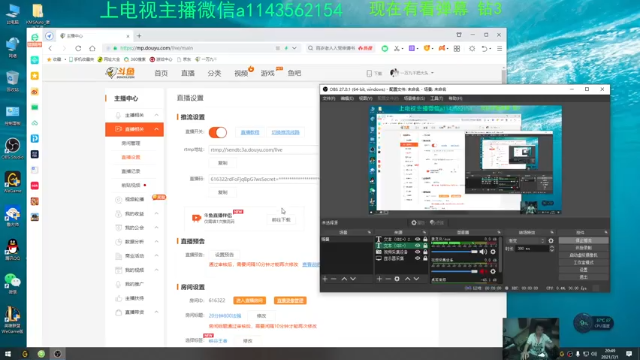Move selected source up in sources list
This screenshot has width=640, height=360.
tap(407, 279)
